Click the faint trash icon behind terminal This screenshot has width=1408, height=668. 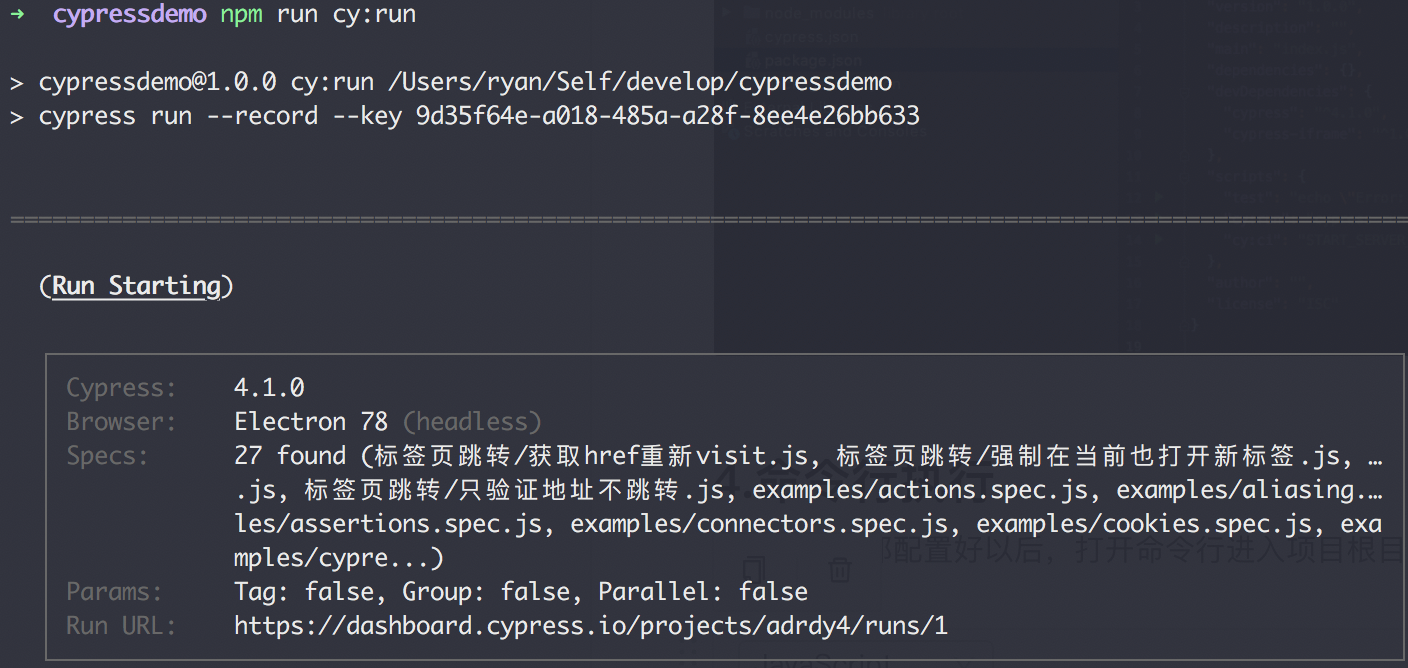(x=839, y=570)
